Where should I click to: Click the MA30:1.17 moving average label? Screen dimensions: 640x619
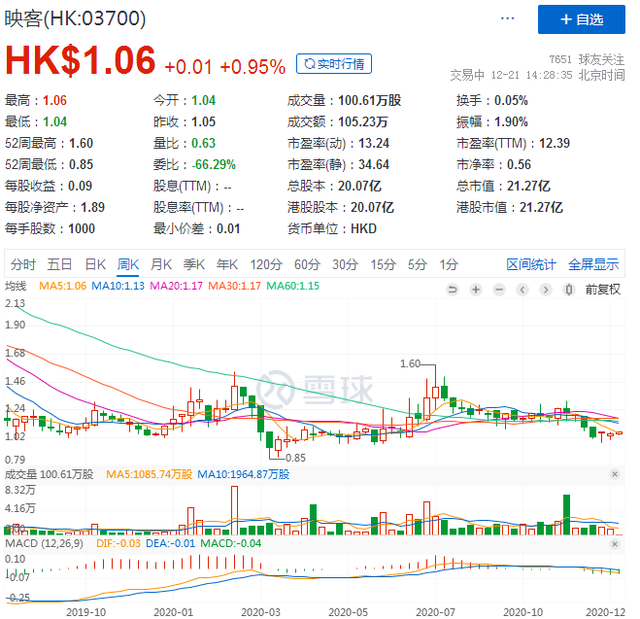tap(235, 286)
